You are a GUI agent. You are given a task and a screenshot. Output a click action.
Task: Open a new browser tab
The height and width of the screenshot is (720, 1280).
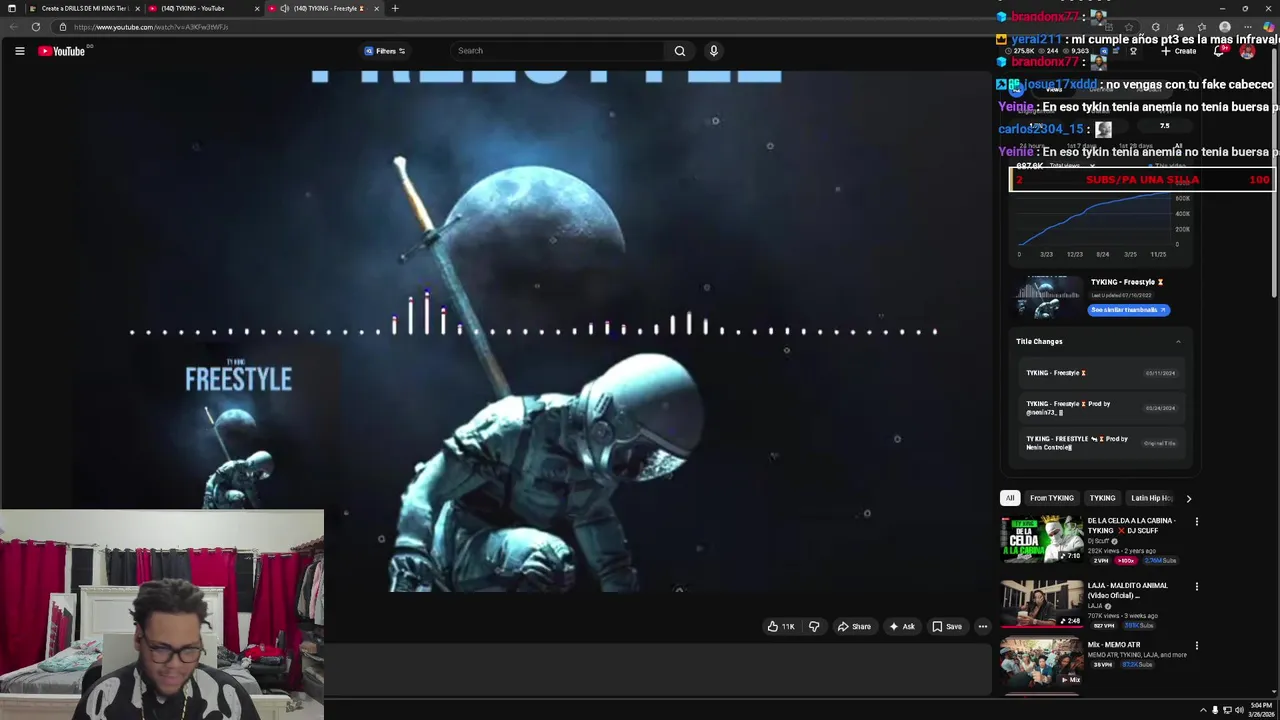395,8
